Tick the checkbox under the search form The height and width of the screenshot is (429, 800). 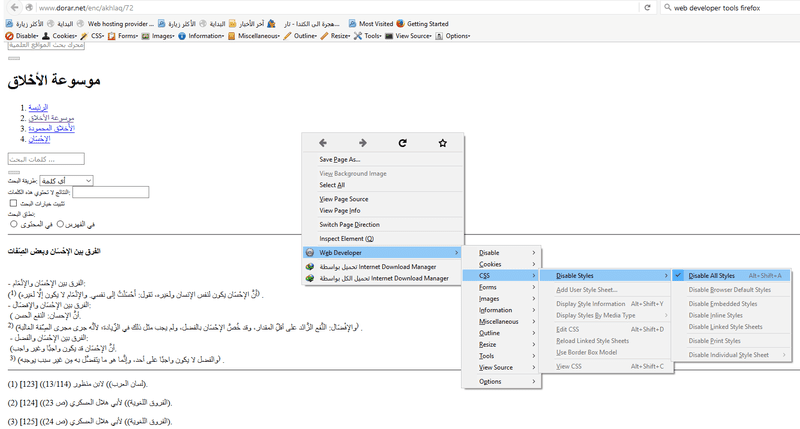coord(14,203)
